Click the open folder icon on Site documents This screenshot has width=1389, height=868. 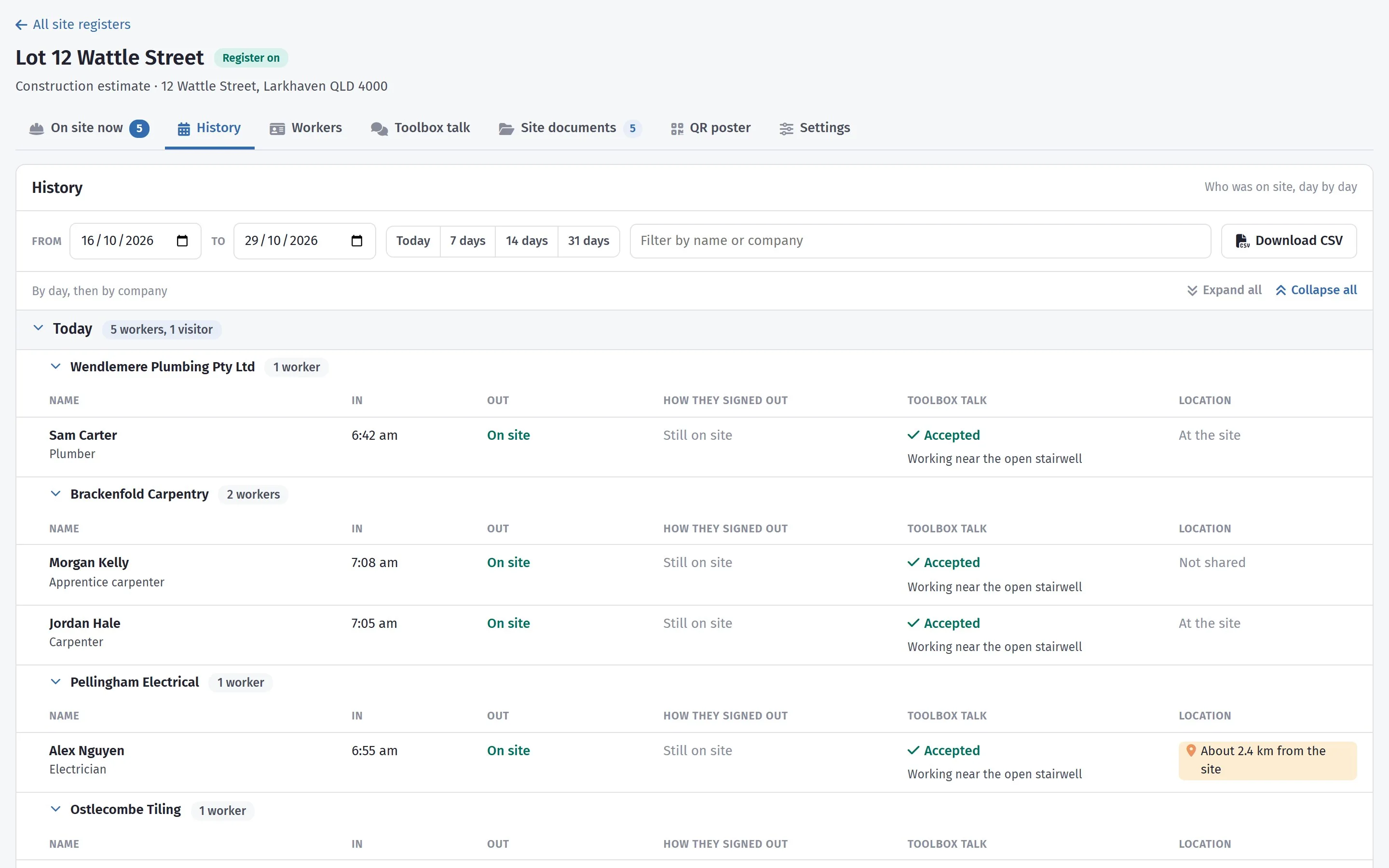pos(506,129)
